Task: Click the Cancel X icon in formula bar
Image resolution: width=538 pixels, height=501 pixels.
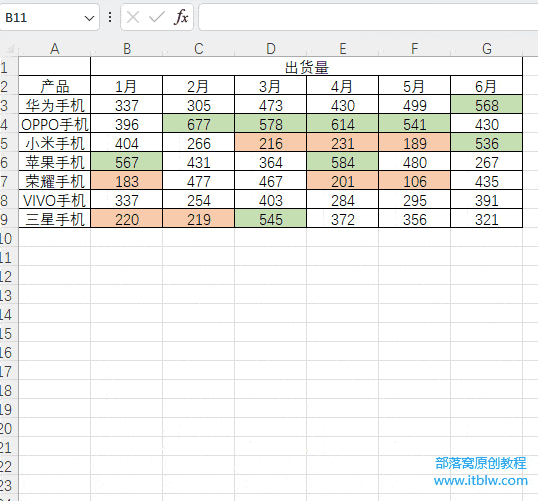Action: [x=133, y=17]
